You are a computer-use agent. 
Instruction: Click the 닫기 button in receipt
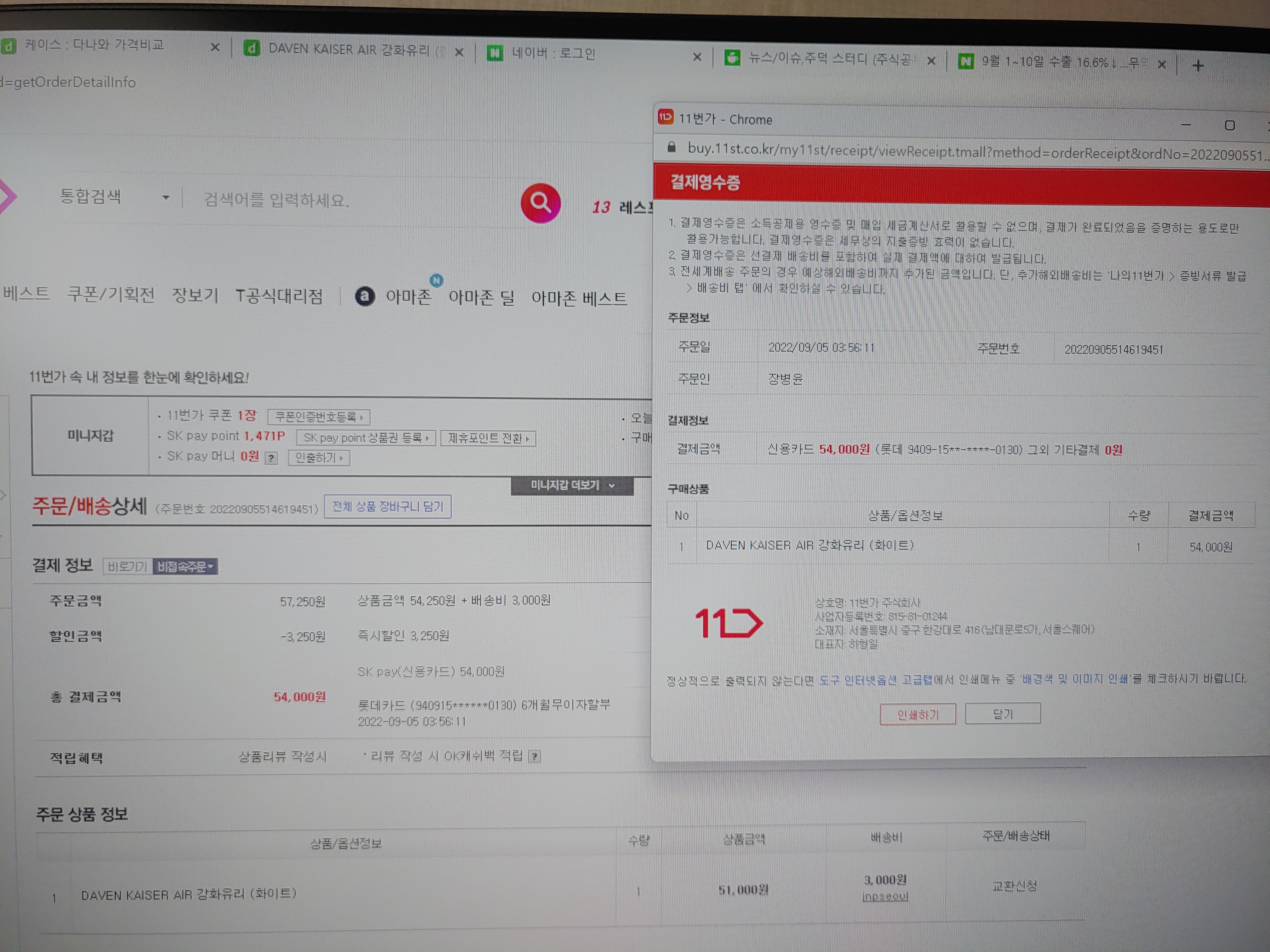point(1003,714)
